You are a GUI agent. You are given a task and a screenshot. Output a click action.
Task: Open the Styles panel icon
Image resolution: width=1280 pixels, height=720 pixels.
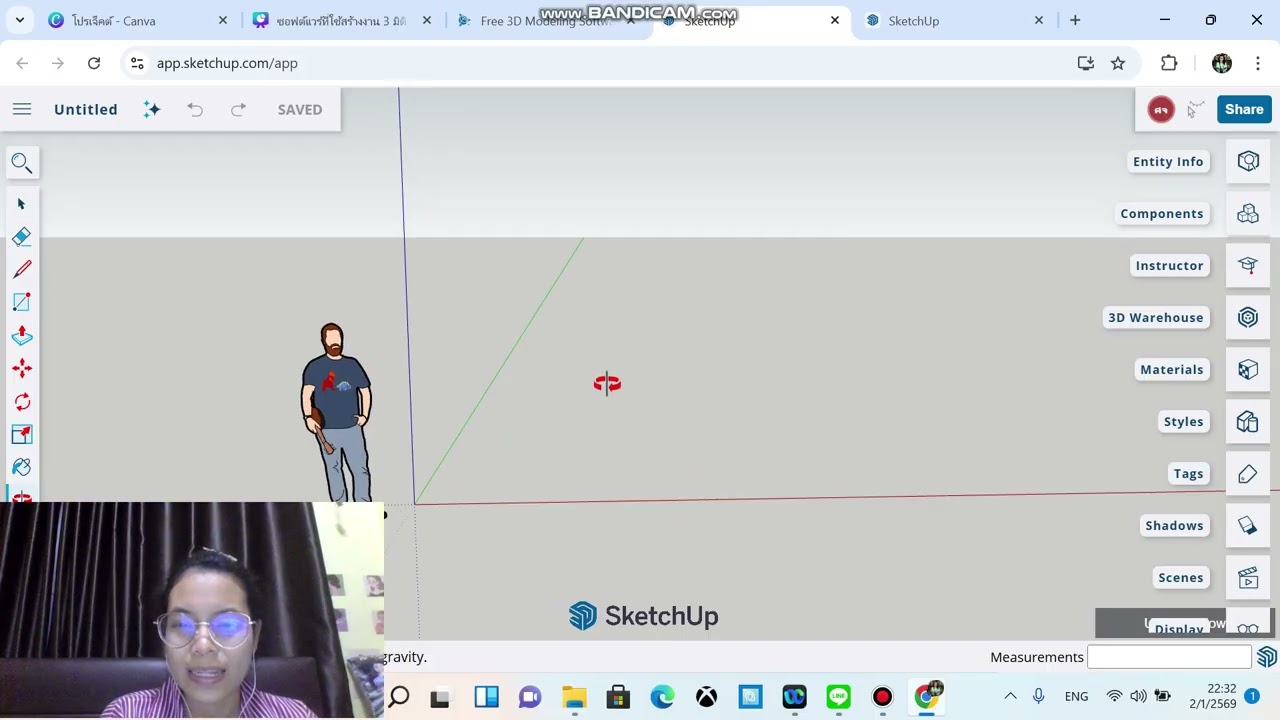click(1248, 421)
